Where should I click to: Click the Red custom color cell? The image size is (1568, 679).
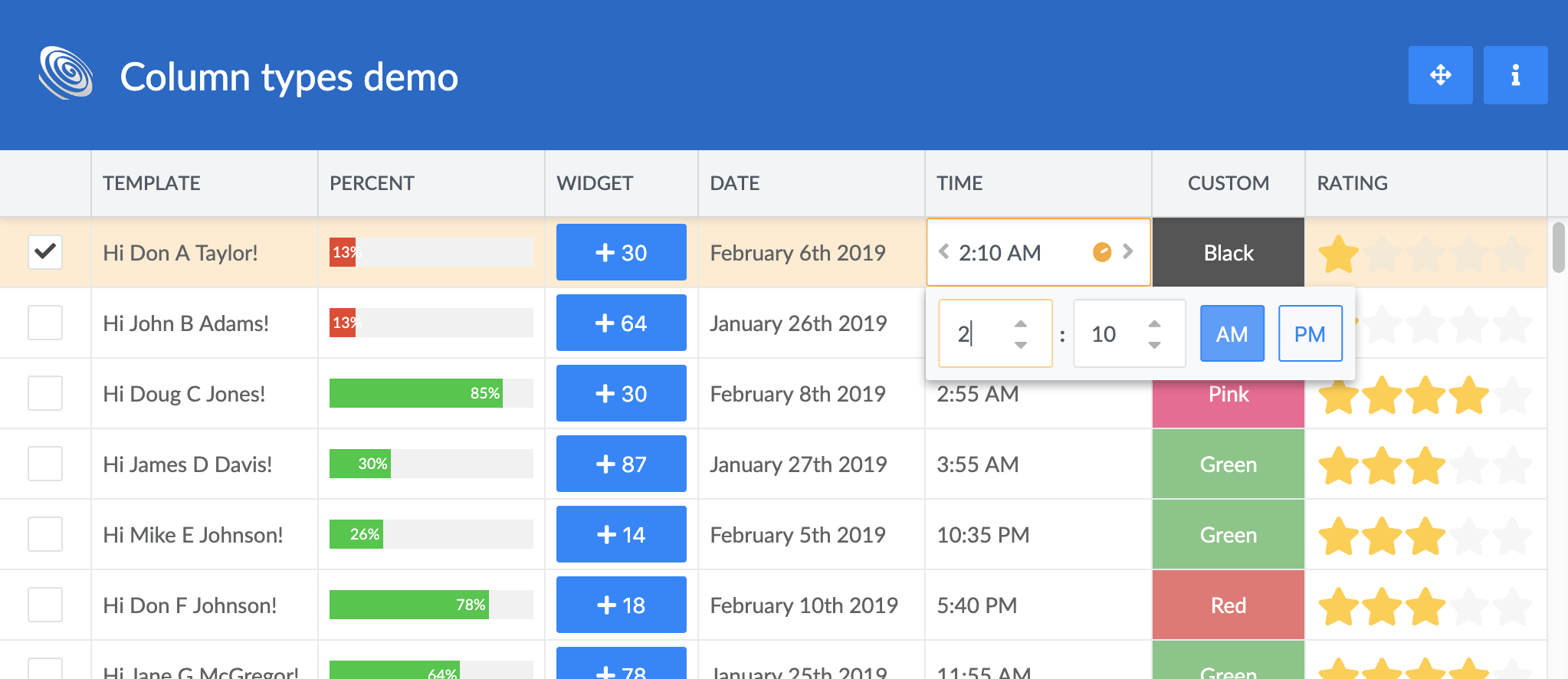coord(1228,605)
